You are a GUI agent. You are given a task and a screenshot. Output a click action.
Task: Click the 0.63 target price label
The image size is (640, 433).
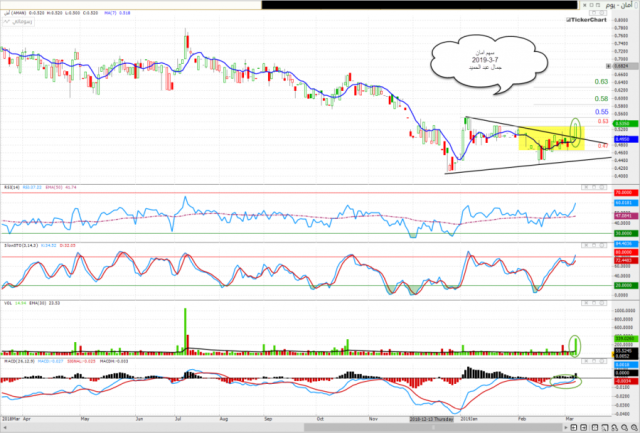point(601,82)
